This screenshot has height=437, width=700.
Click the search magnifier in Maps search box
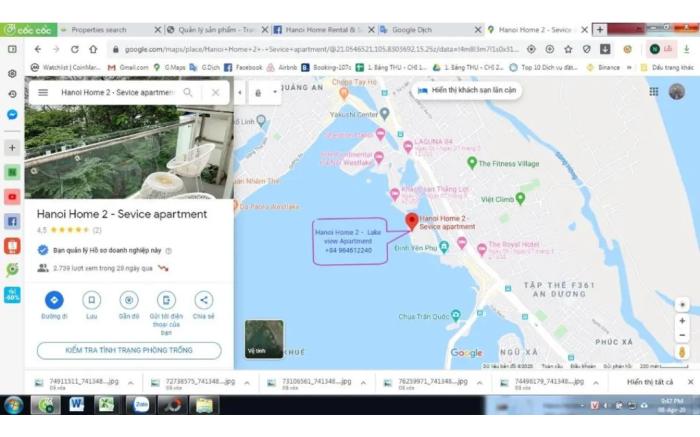[188, 92]
